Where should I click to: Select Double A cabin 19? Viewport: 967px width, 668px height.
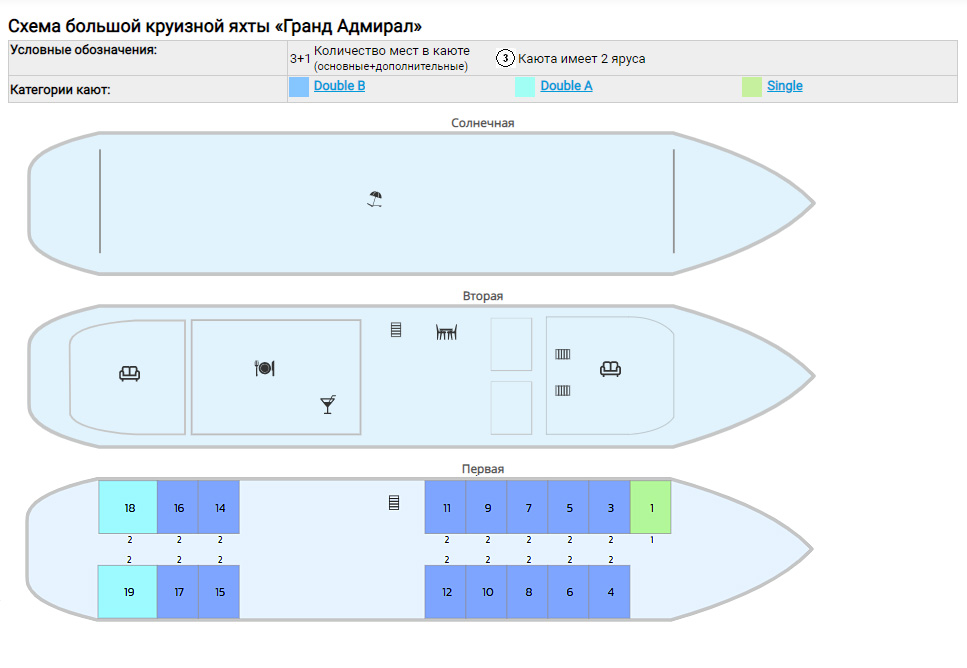click(128, 592)
